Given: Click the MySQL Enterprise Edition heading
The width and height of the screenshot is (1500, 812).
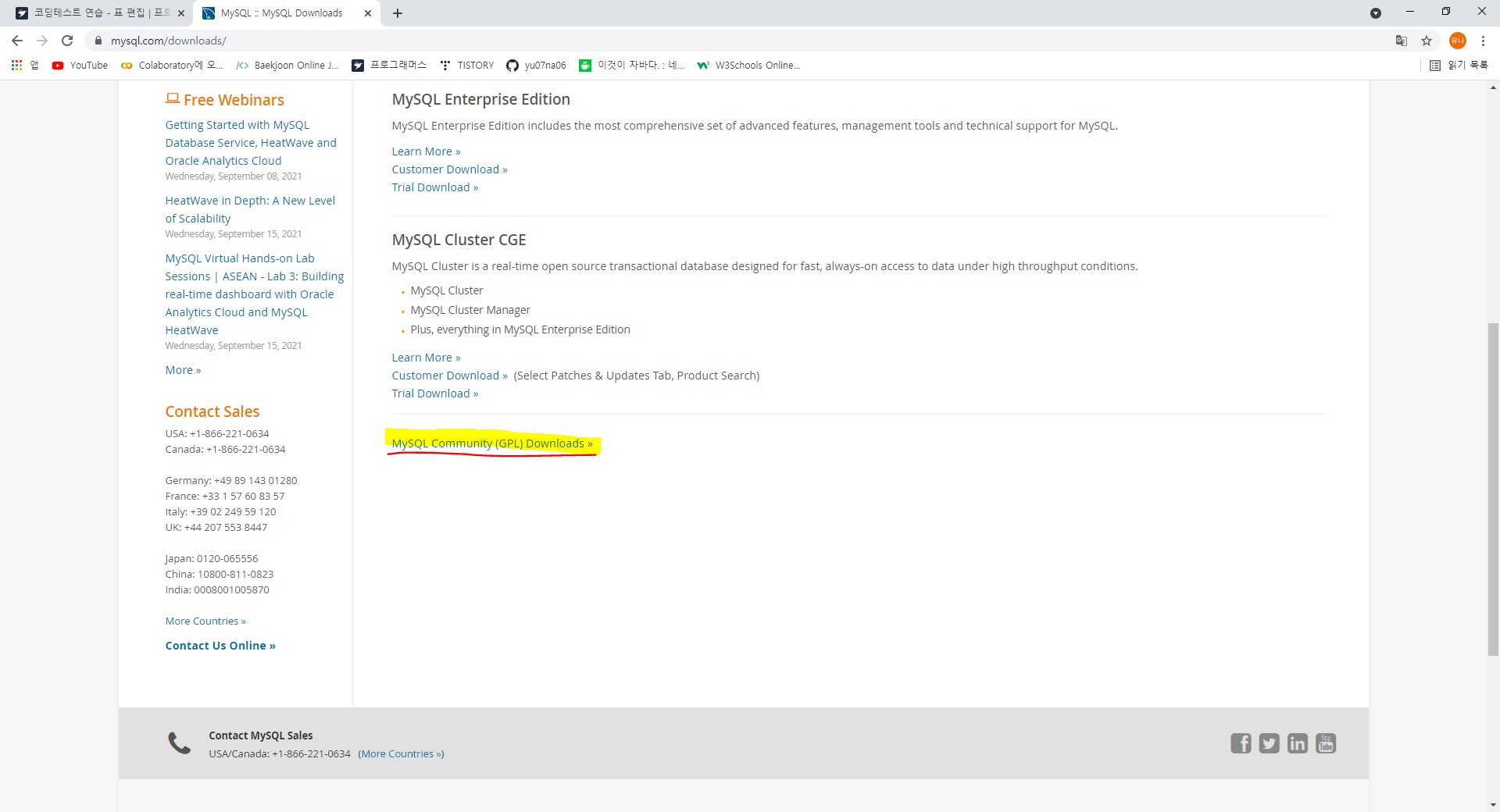Looking at the screenshot, I should [x=480, y=100].
